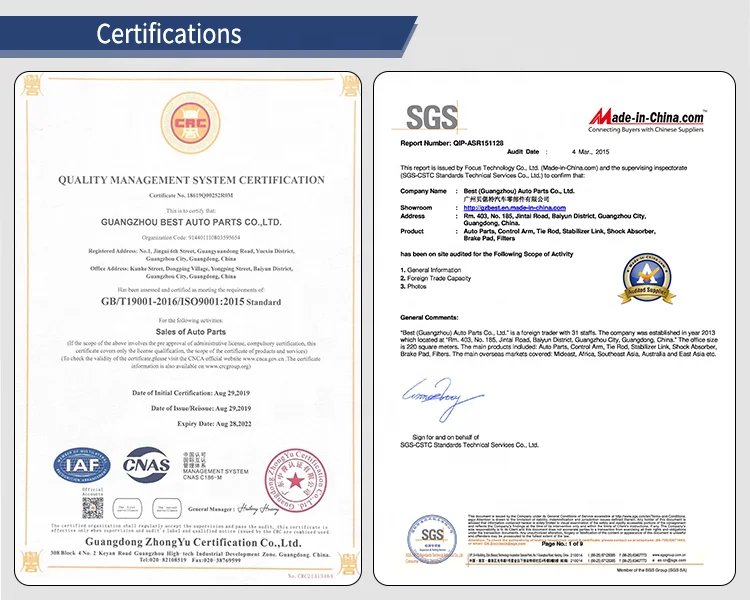The image size is (750, 600).
Task: Click the IAF accreditation logo
Action: coord(82,465)
